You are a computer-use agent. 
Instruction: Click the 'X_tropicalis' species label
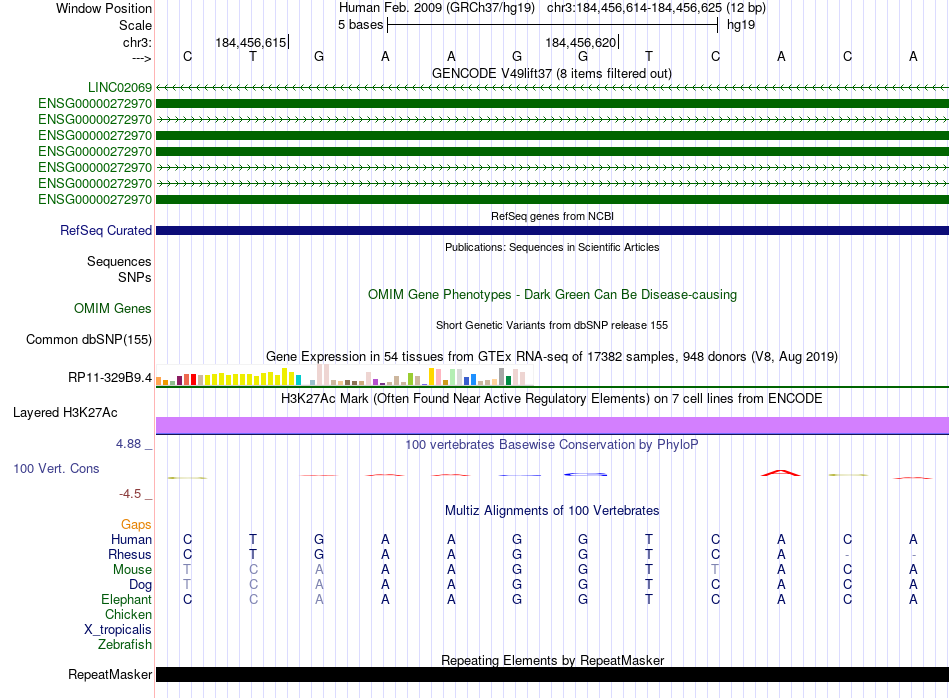(118, 630)
